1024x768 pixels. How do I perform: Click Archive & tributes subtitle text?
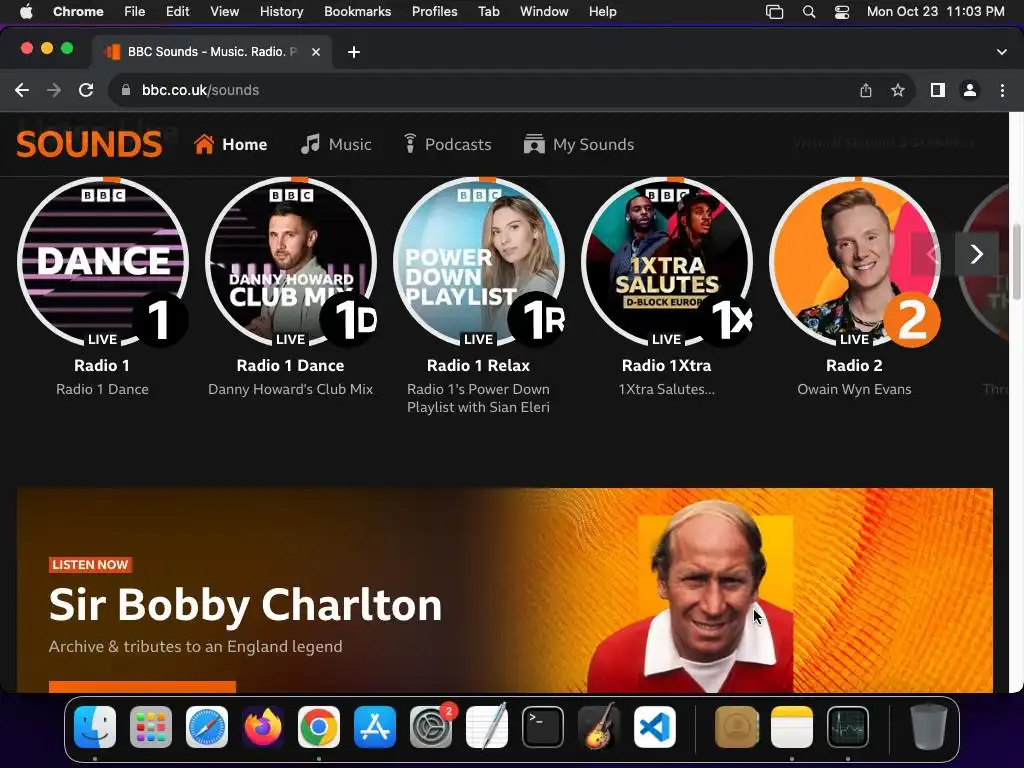click(195, 647)
